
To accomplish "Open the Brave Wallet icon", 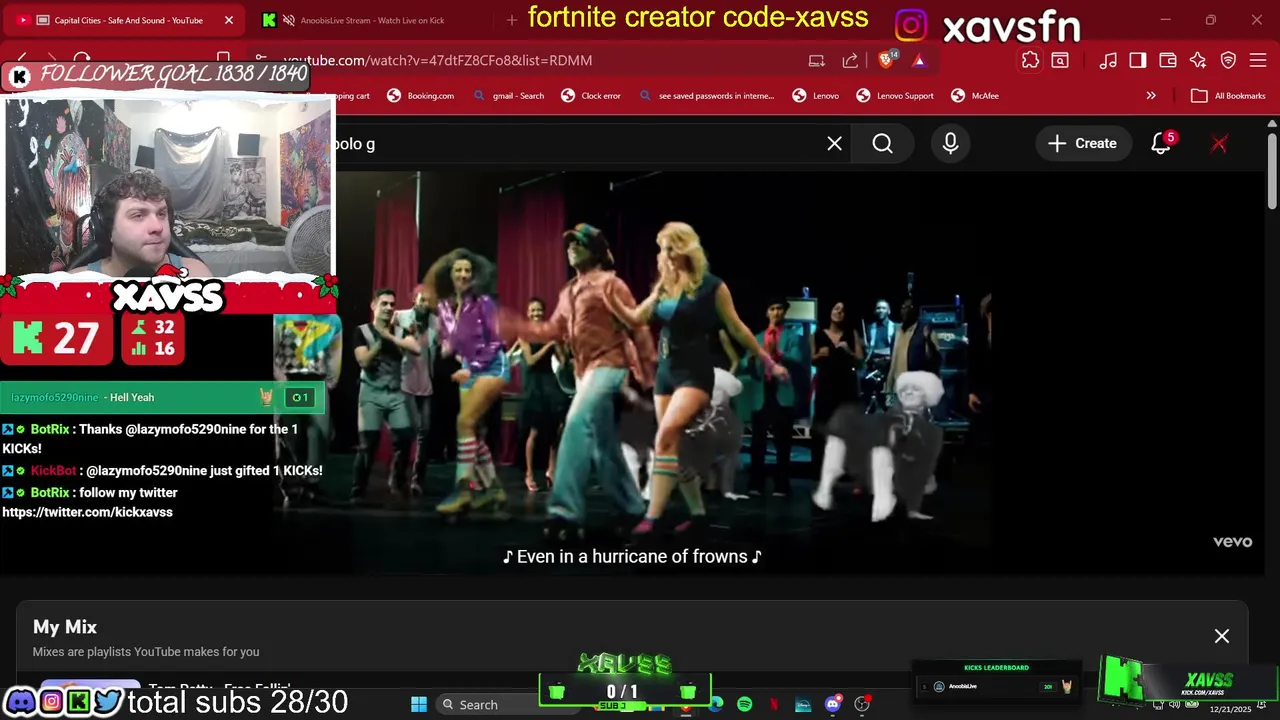I will 1167,61.
